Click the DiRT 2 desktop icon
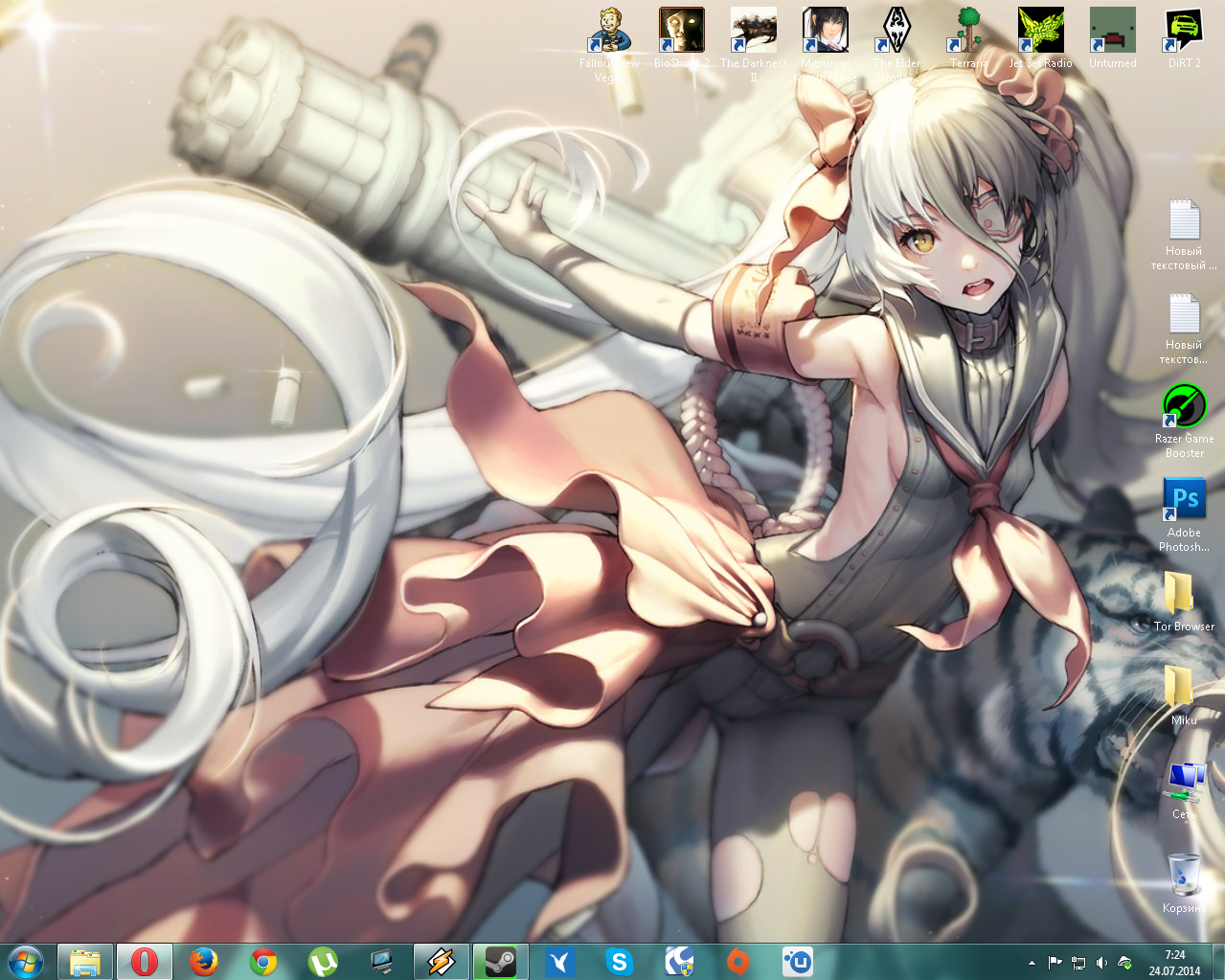This screenshot has width=1225, height=980. [1185, 38]
